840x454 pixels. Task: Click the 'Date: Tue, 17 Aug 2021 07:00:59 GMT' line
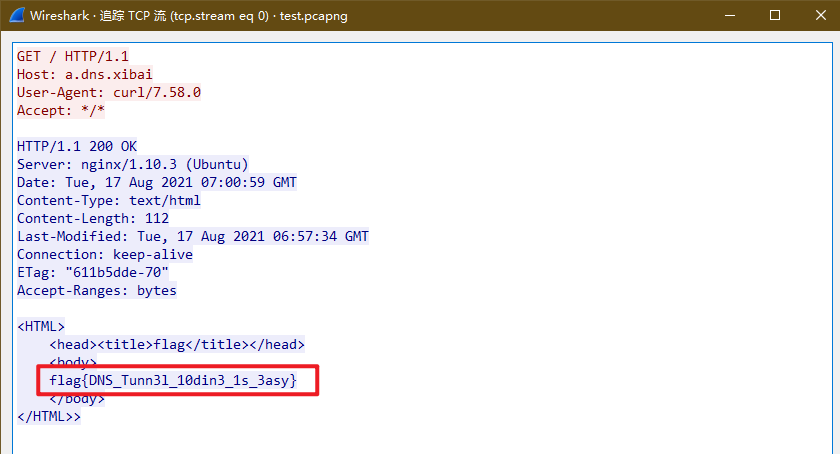156,182
